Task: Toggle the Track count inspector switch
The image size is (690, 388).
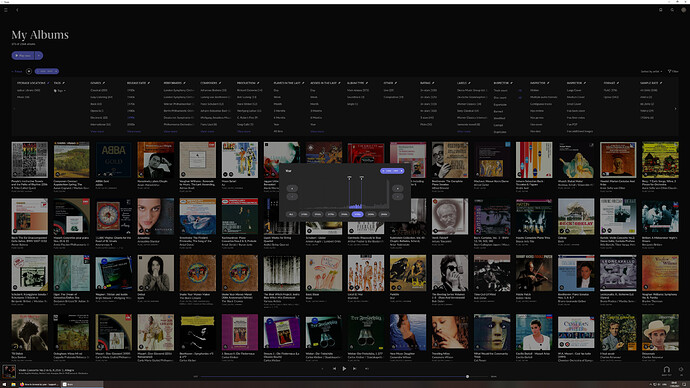Action: (520, 90)
